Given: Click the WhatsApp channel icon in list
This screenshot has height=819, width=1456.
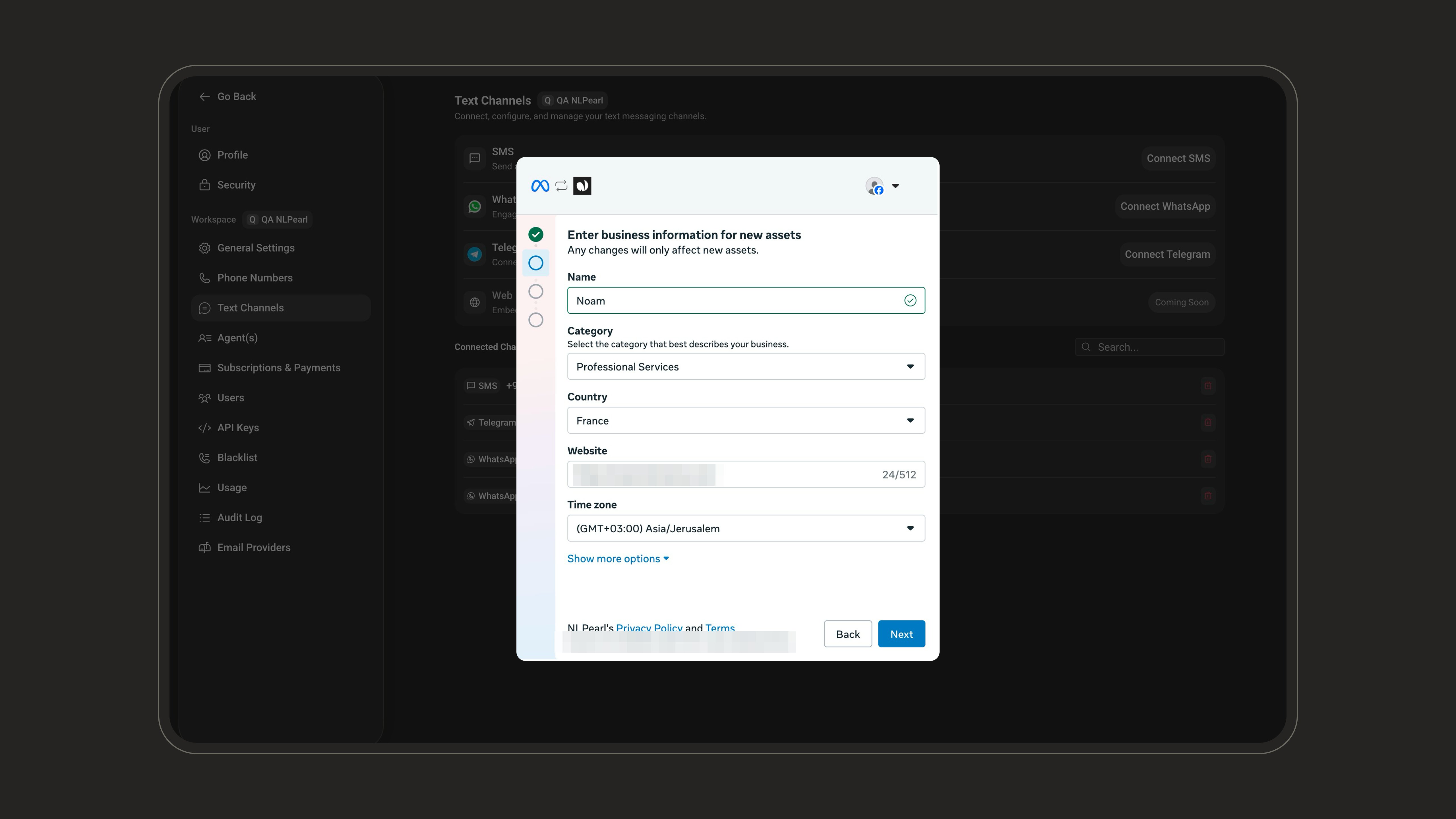Looking at the screenshot, I should tap(474, 206).
